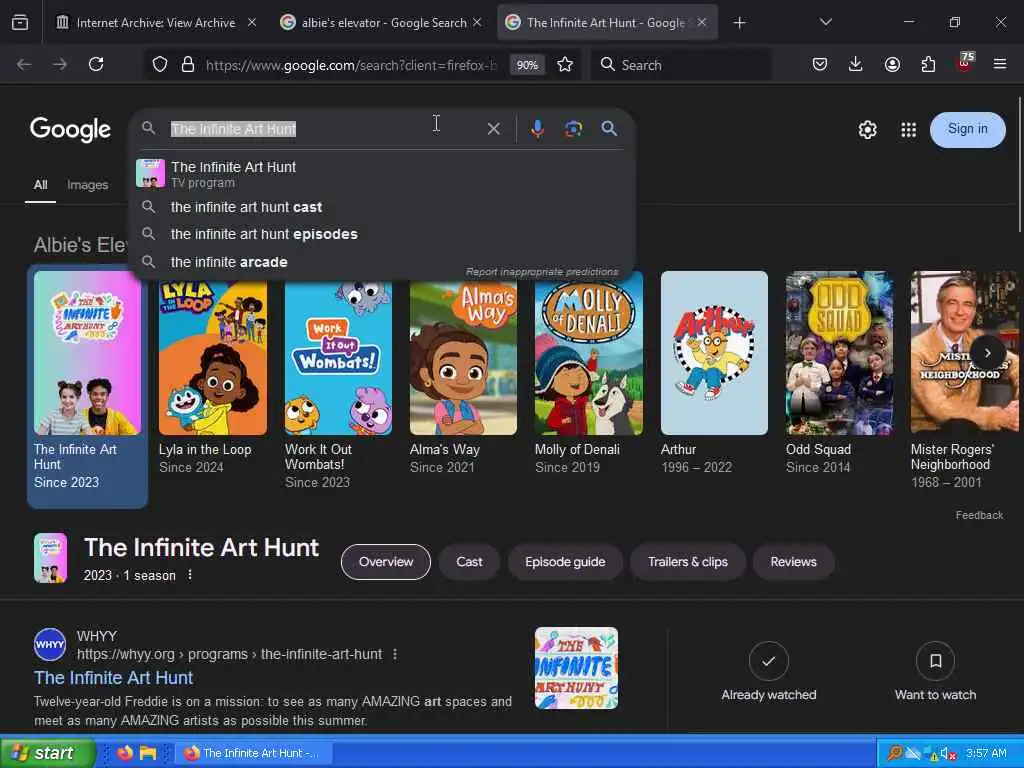The width and height of the screenshot is (1024, 768).
Task: Click the Firefox forward arrow
Action: click(x=60, y=64)
